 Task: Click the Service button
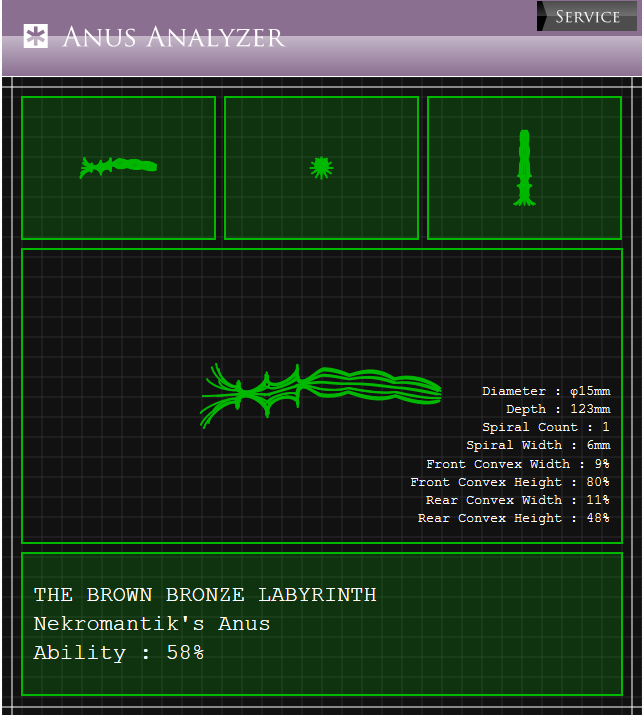[587, 16]
